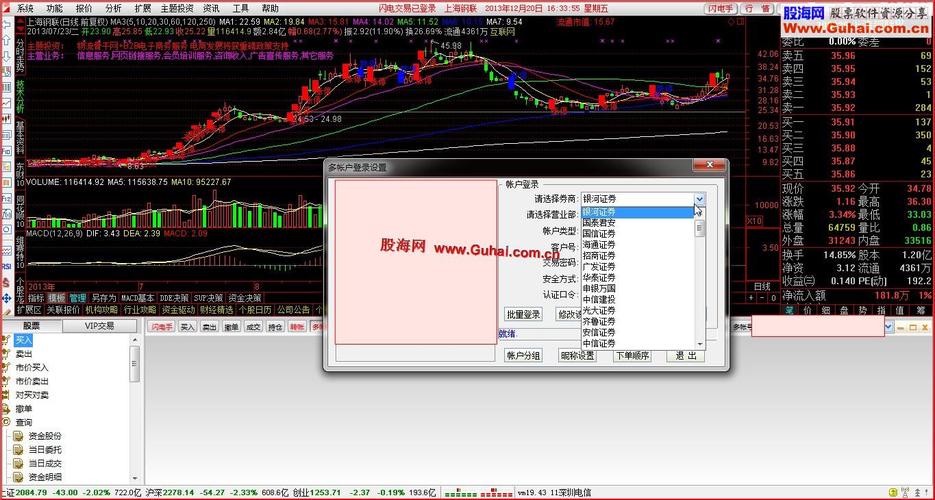Open the 关联报价 tab
This screenshot has width=935, height=500.
coord(63,310)
